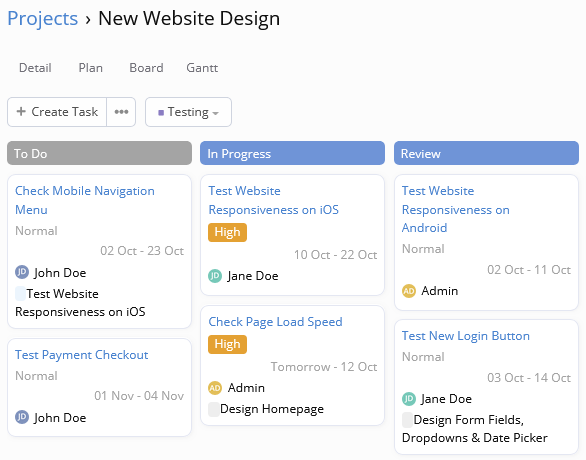
Task: Click date range 10 Oct - 22 Oct
Action: click(x=336, y=254)
